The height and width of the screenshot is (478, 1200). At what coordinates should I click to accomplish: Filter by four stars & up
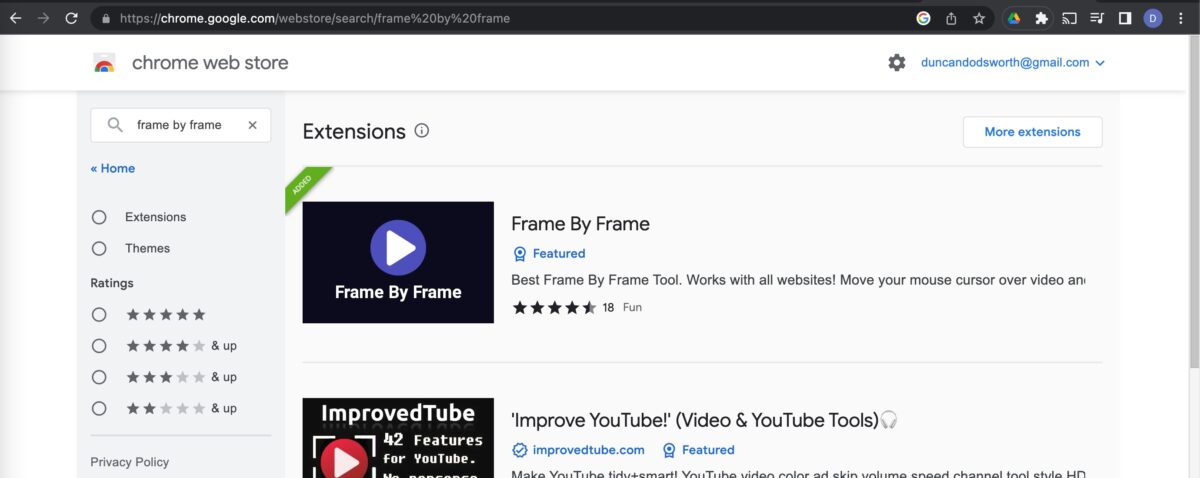(x=99, y=346)
